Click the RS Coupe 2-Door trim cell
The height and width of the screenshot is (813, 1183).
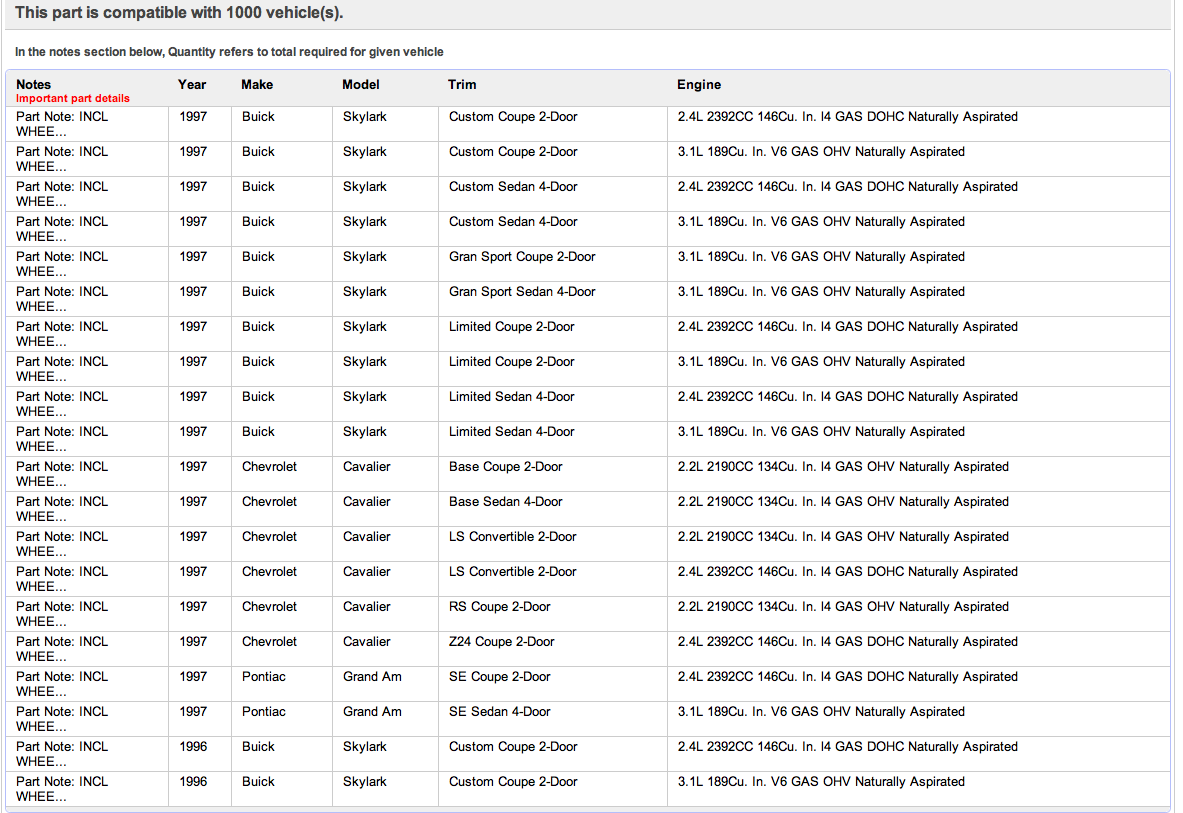coord(499,607)
